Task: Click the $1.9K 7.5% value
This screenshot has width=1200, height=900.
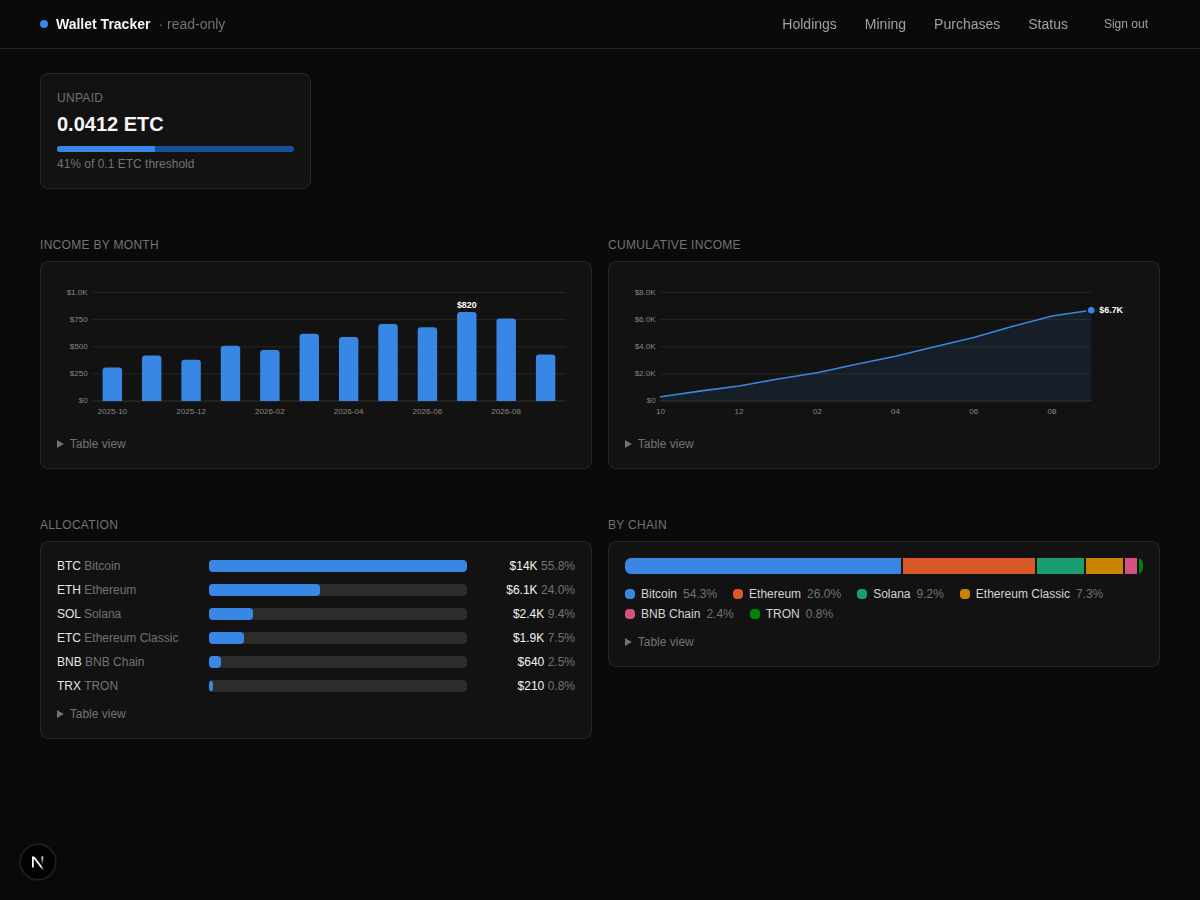Action: pyautogui.click(x=544, y=638)
